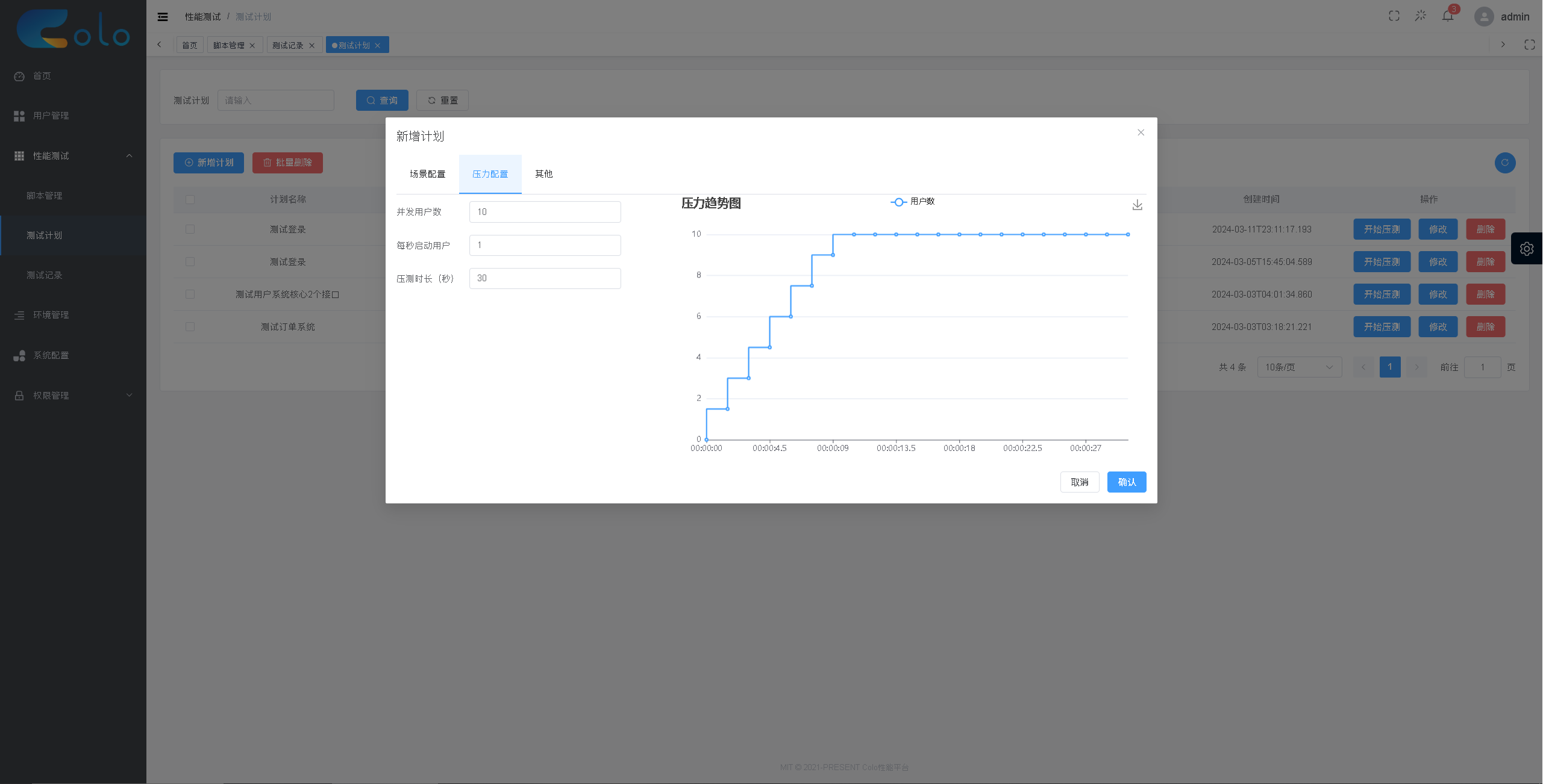
Task: Maximize content area via tab bar icon
Action: tap(1530, 45)
